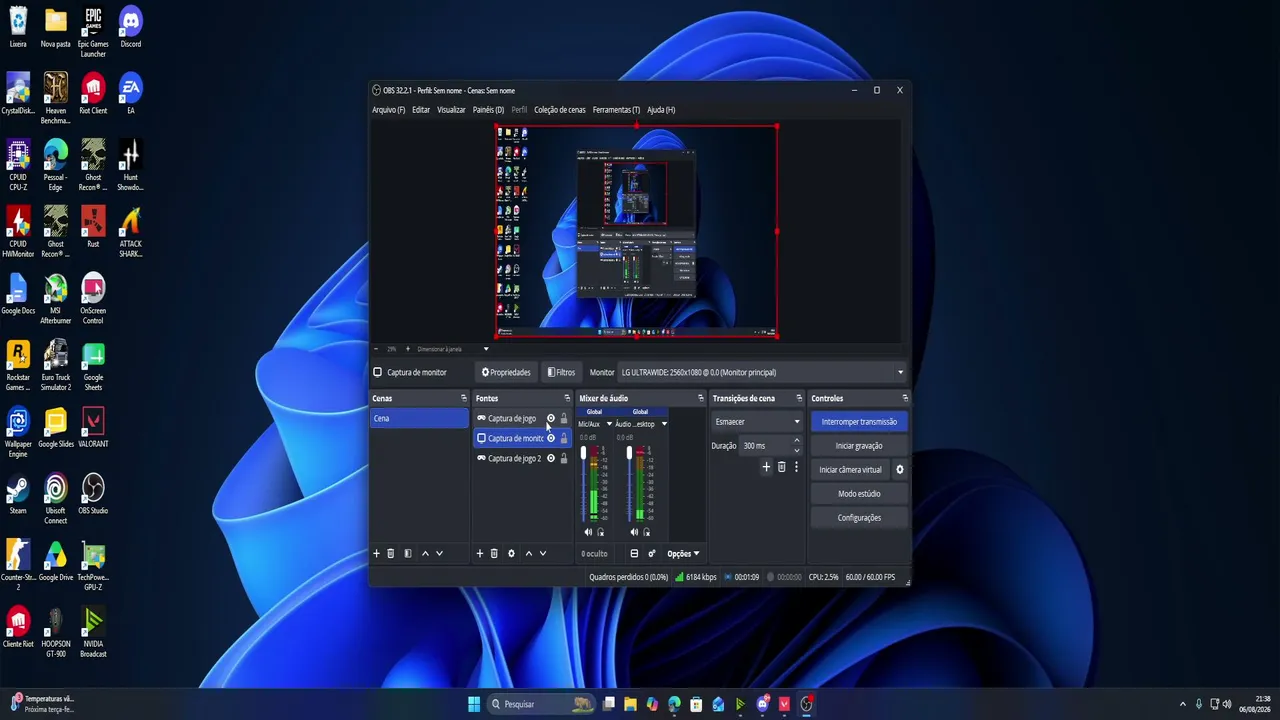Open virtual camera settings gear
Screen dimensions: 1280x720
[x=899, y=470]
